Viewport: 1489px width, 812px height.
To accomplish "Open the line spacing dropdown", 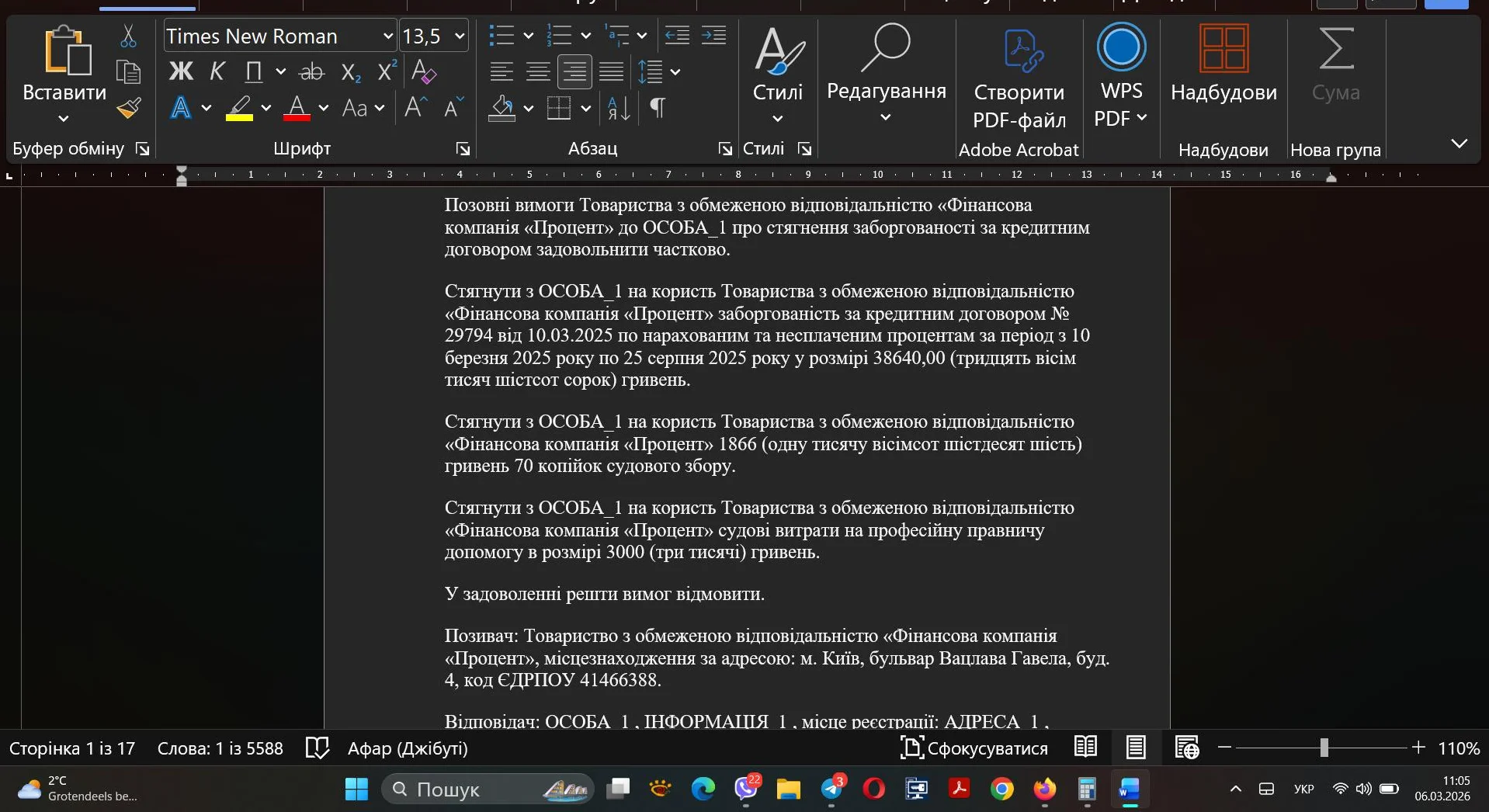I will (x=675, y=71).
